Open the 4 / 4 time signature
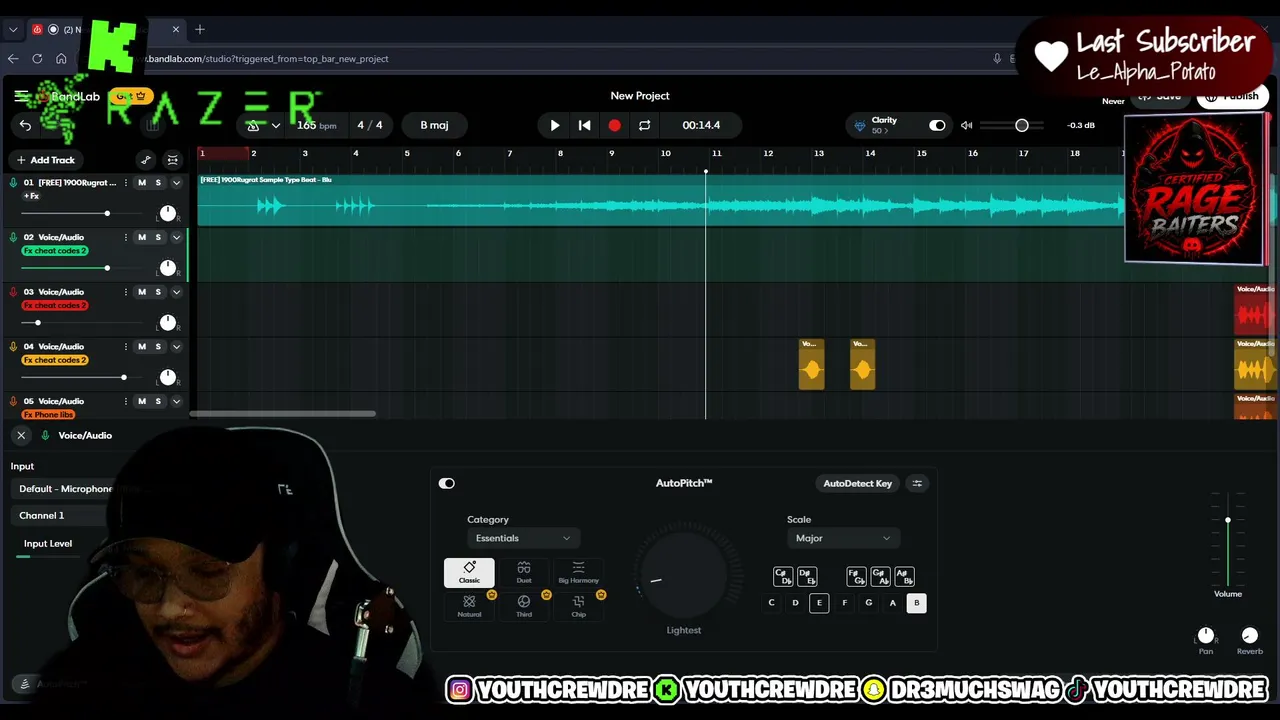Screen dimensions: 1280x720 370,125
